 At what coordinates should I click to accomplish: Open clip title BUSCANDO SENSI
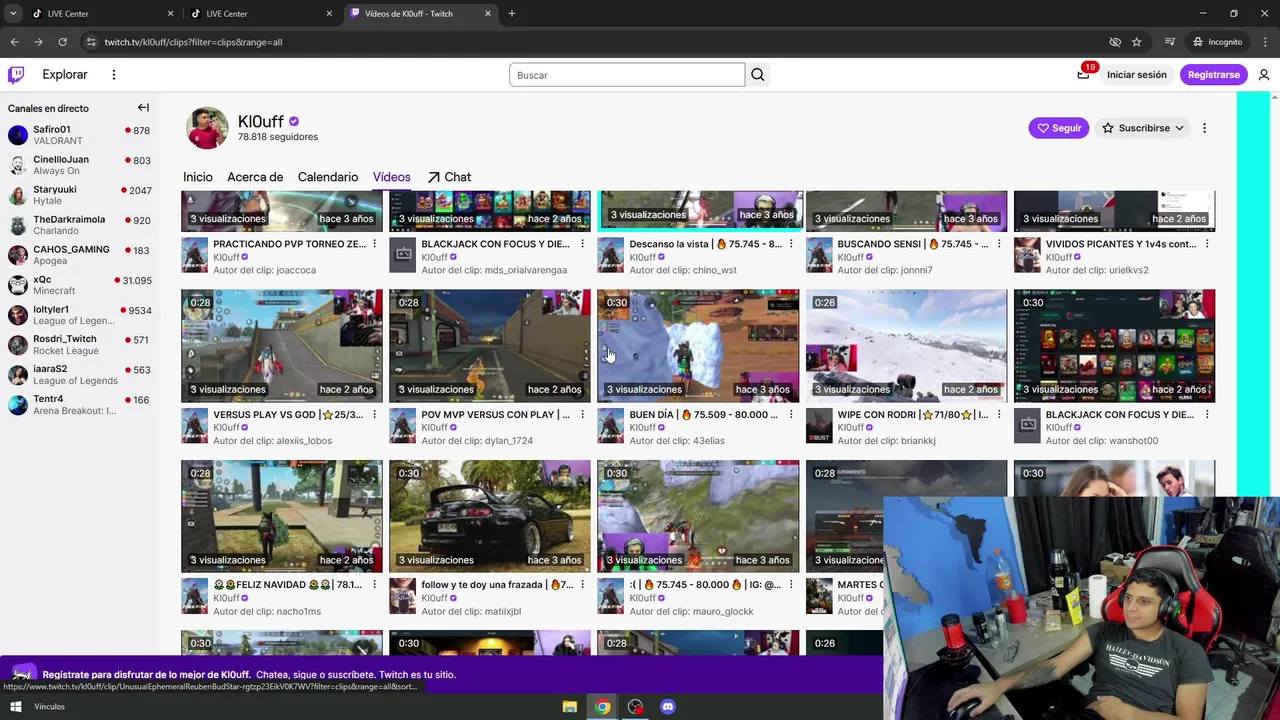913,244
